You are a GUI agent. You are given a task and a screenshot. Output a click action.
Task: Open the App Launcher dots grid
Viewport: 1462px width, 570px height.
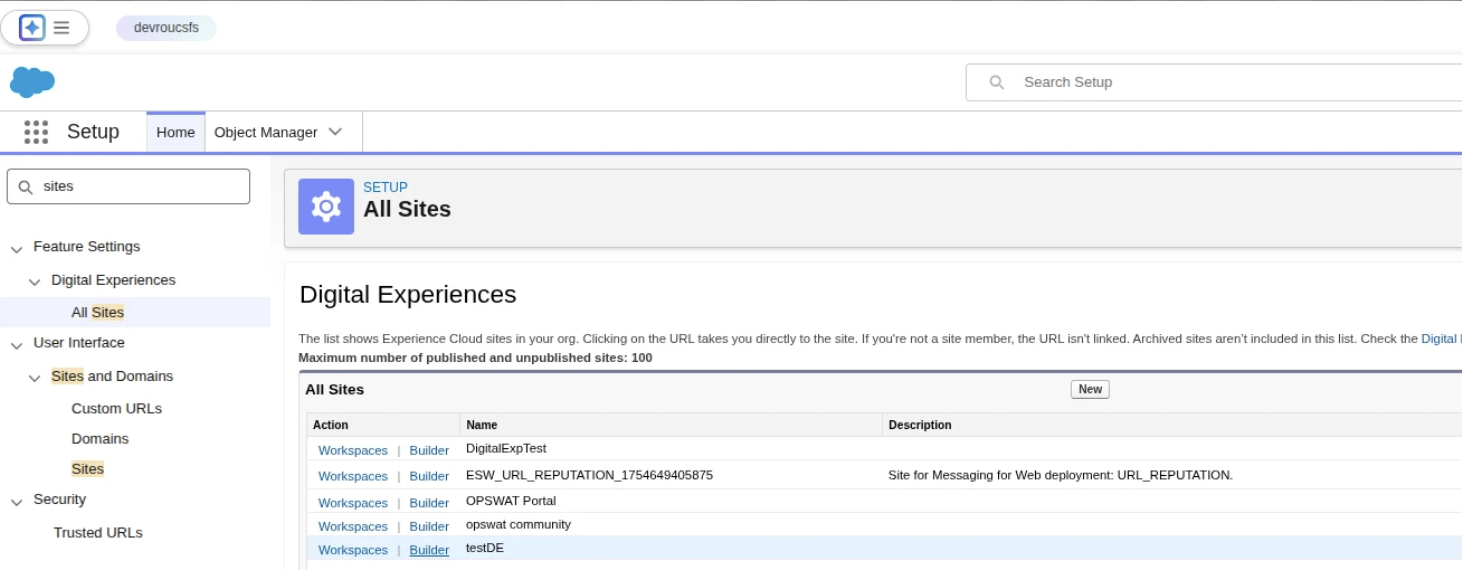pyautogui.click(x=36, y=132)
